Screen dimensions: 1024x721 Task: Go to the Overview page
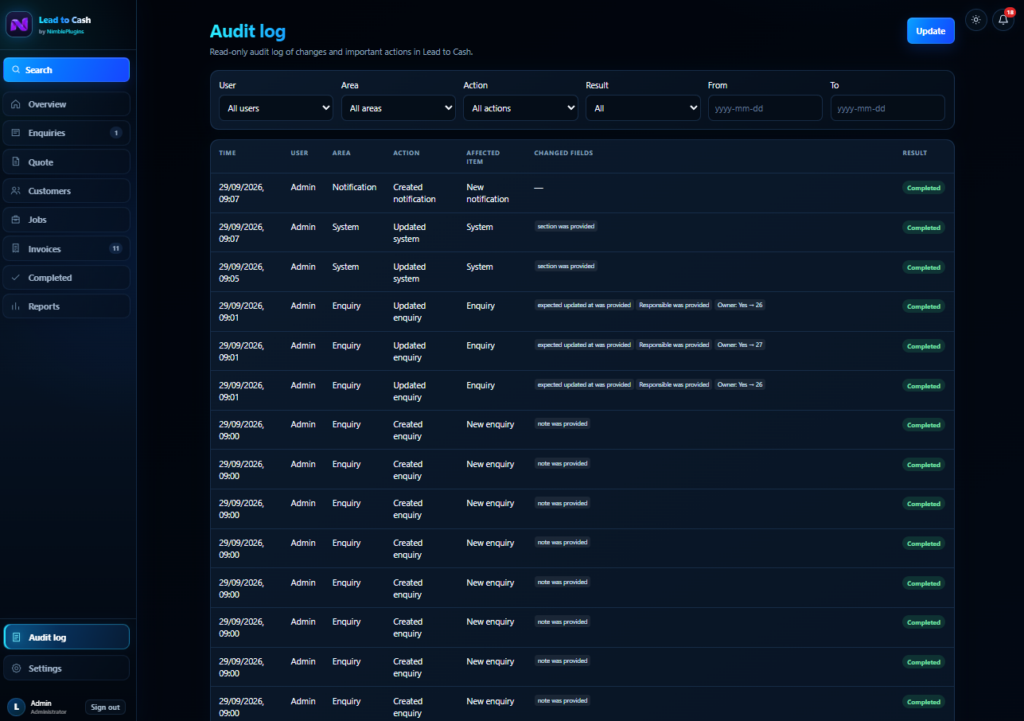pyautogui.click(x=67, y=104)
